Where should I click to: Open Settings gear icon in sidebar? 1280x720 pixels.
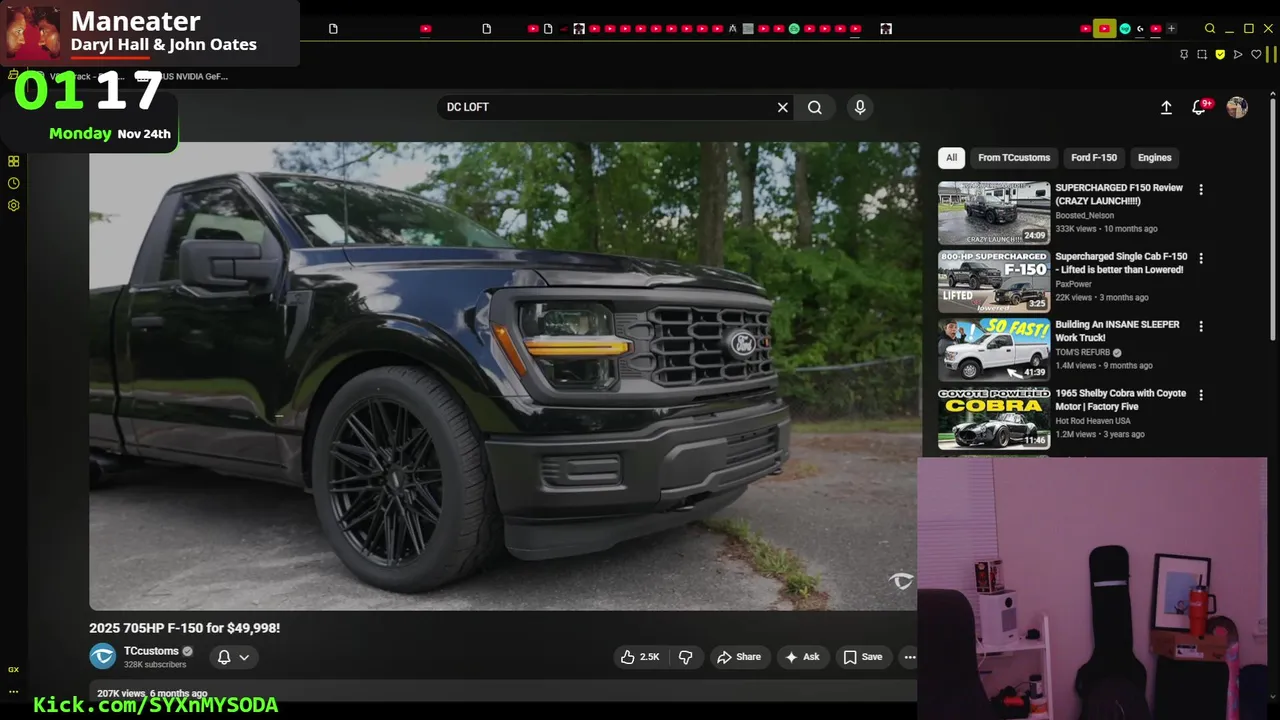[x=14, y=205]
